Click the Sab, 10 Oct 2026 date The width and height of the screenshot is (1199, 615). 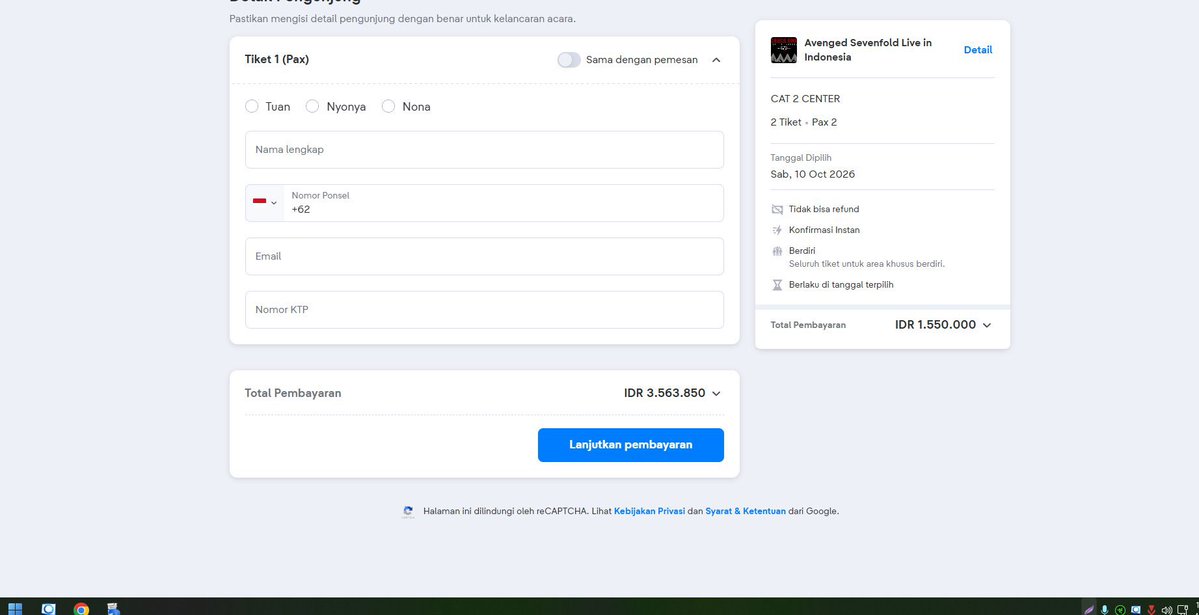[x=813, y=174]
